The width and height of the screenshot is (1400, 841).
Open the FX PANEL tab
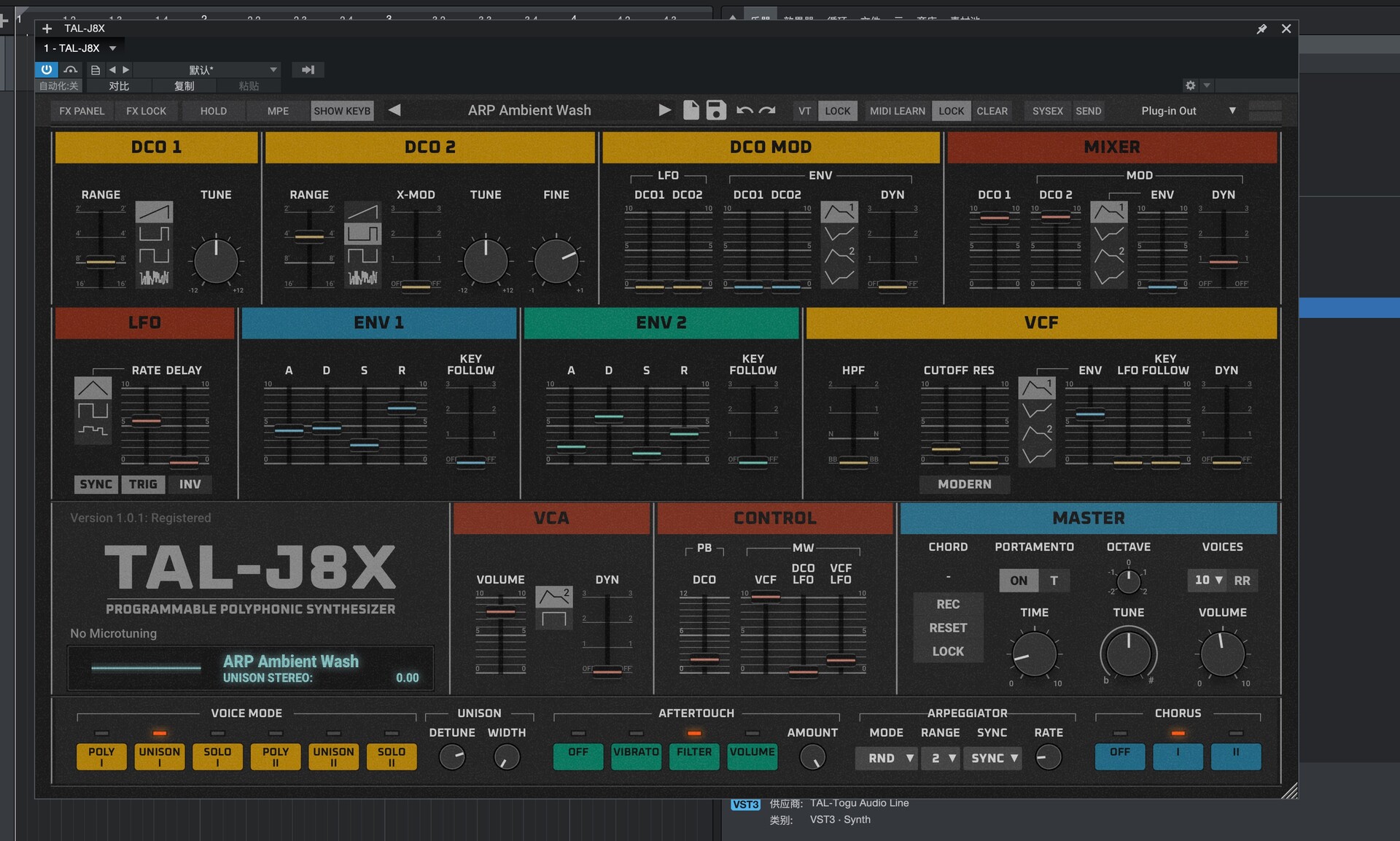tap(82, 111)
